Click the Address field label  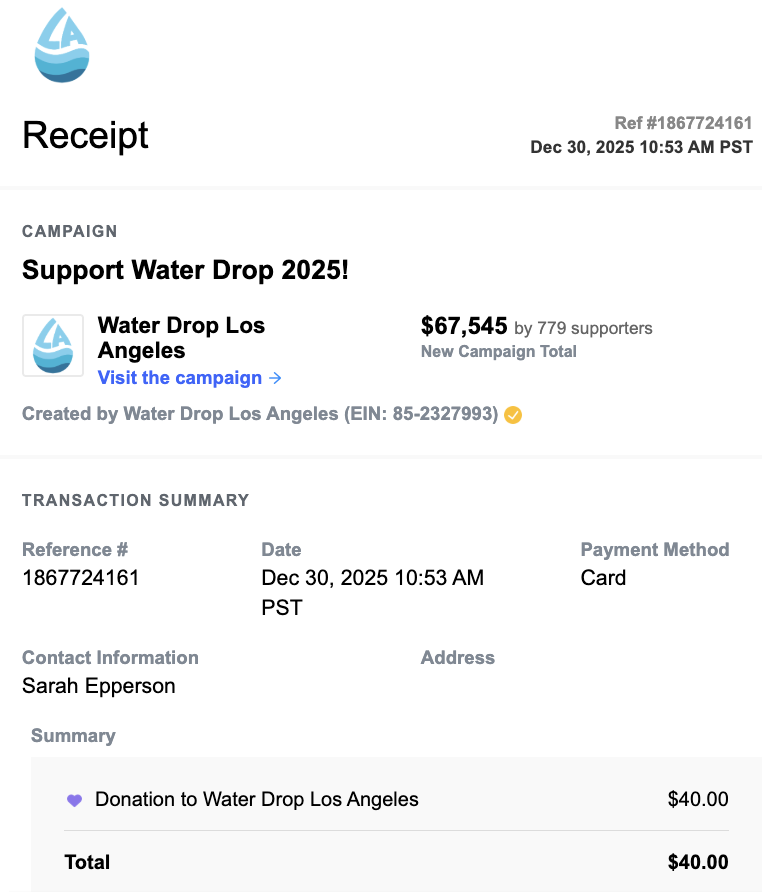(x=458, y=658)
